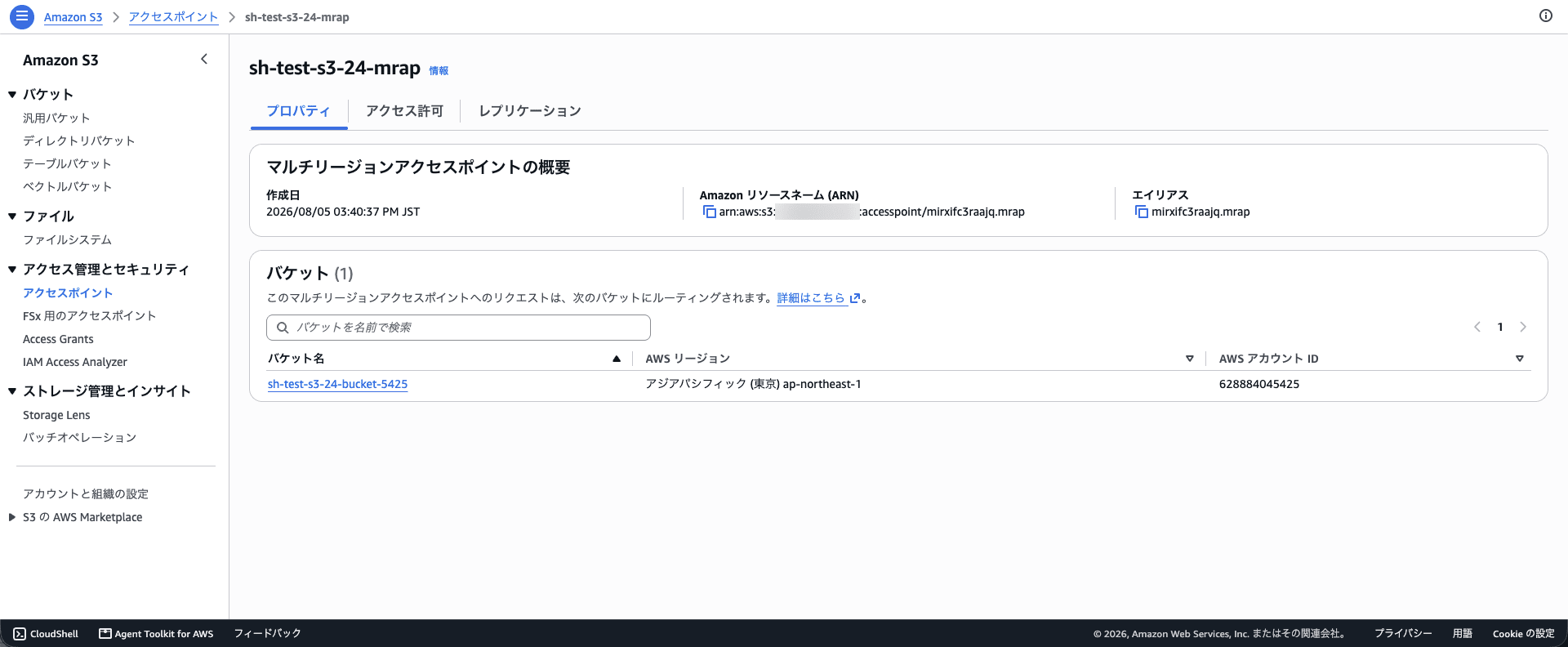Open Agent Toolkit for AWS
Image resolution: width=1568 pixels, height=647 pixels.
pos(156,634)
